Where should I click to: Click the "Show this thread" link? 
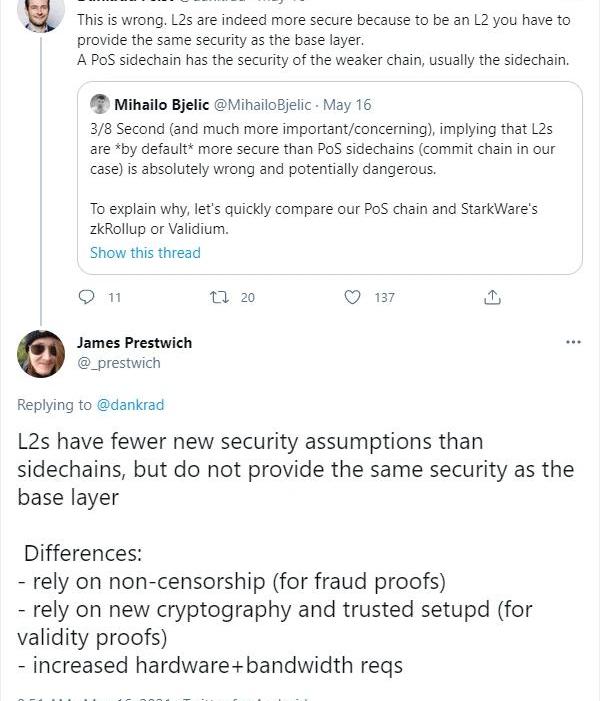(145, 253)
